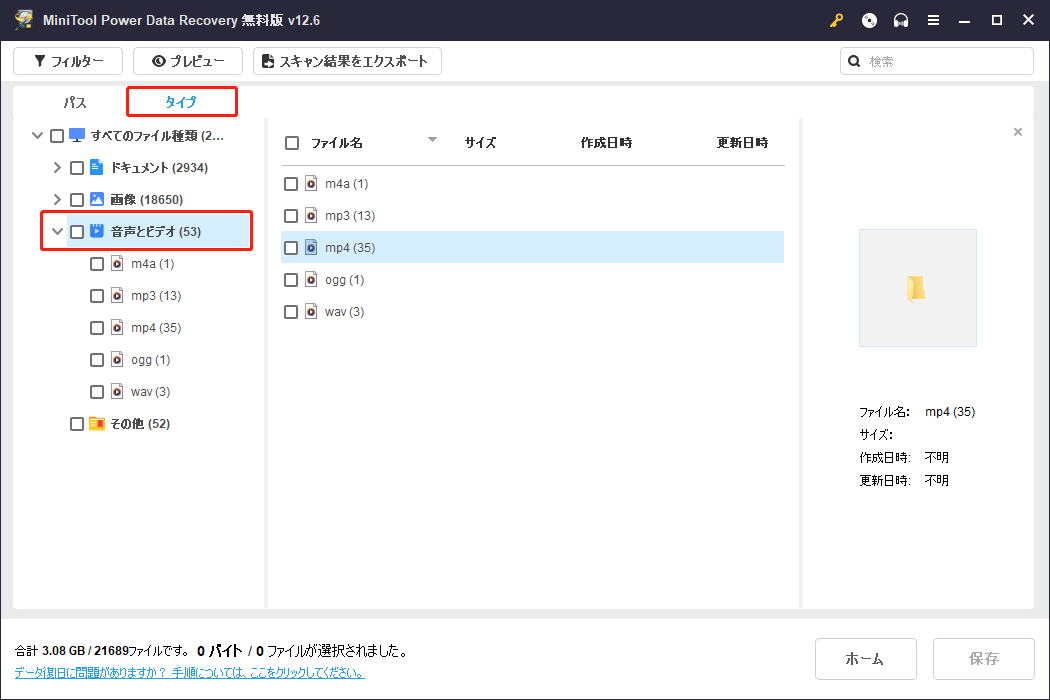The image size is (1050, 700).
Task: Click the その他 folder icon in the tree
Action: click(97, 424)
